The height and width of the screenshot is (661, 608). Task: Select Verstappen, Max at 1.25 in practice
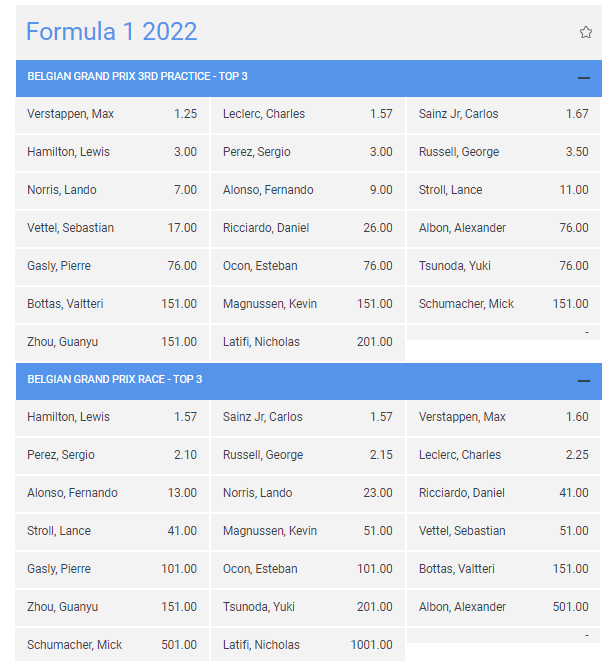coord(112,115)
